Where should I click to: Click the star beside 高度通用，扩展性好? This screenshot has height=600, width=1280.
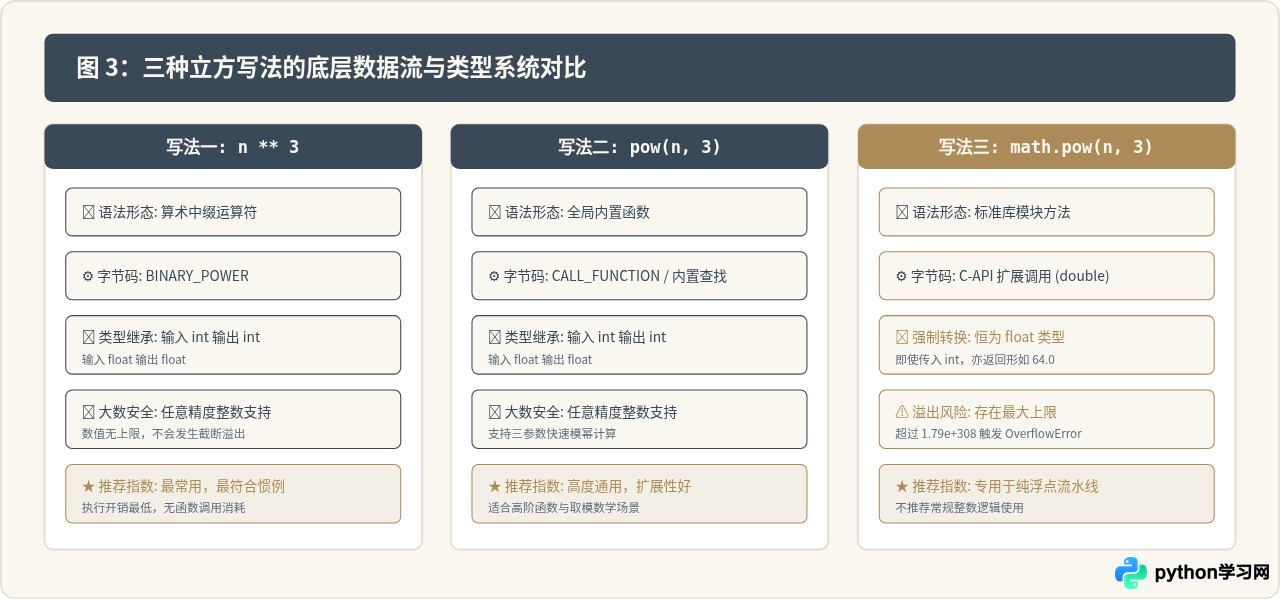494,486
